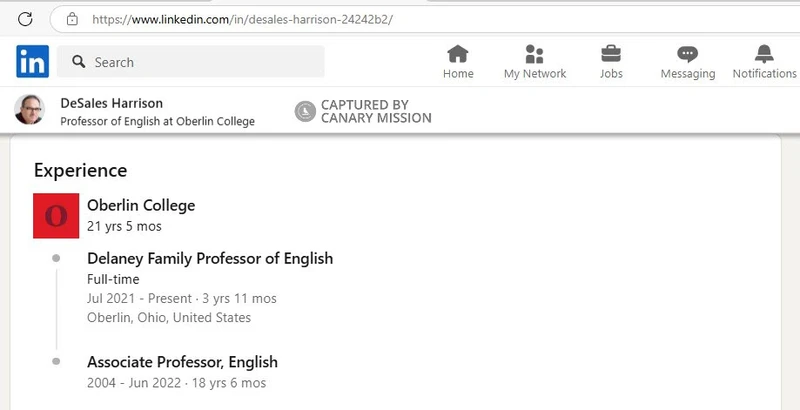The width and height of the screenshot is (800, 410).
Task: Open My Network people icon
Action: 534,54
